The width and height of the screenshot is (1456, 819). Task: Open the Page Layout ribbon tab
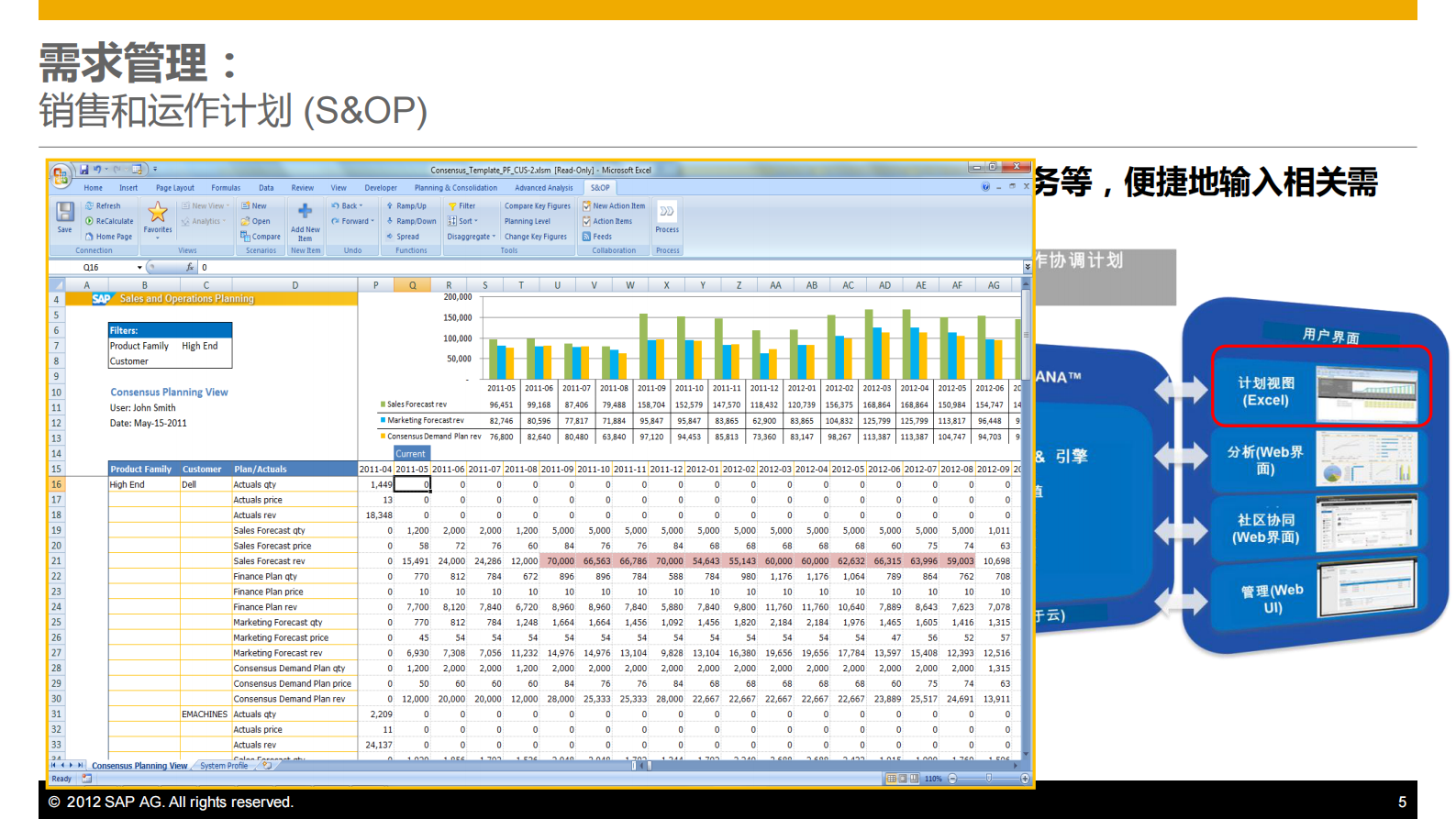click(x=175, y=188)
